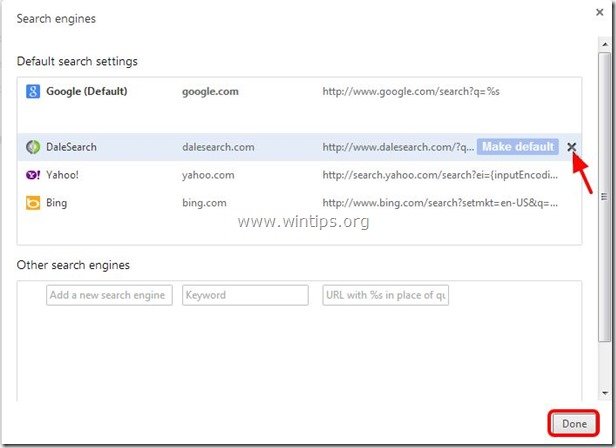The image size is (616, 448).
Task: Click the Yahoo search URL text
Action: click(440, 175)
